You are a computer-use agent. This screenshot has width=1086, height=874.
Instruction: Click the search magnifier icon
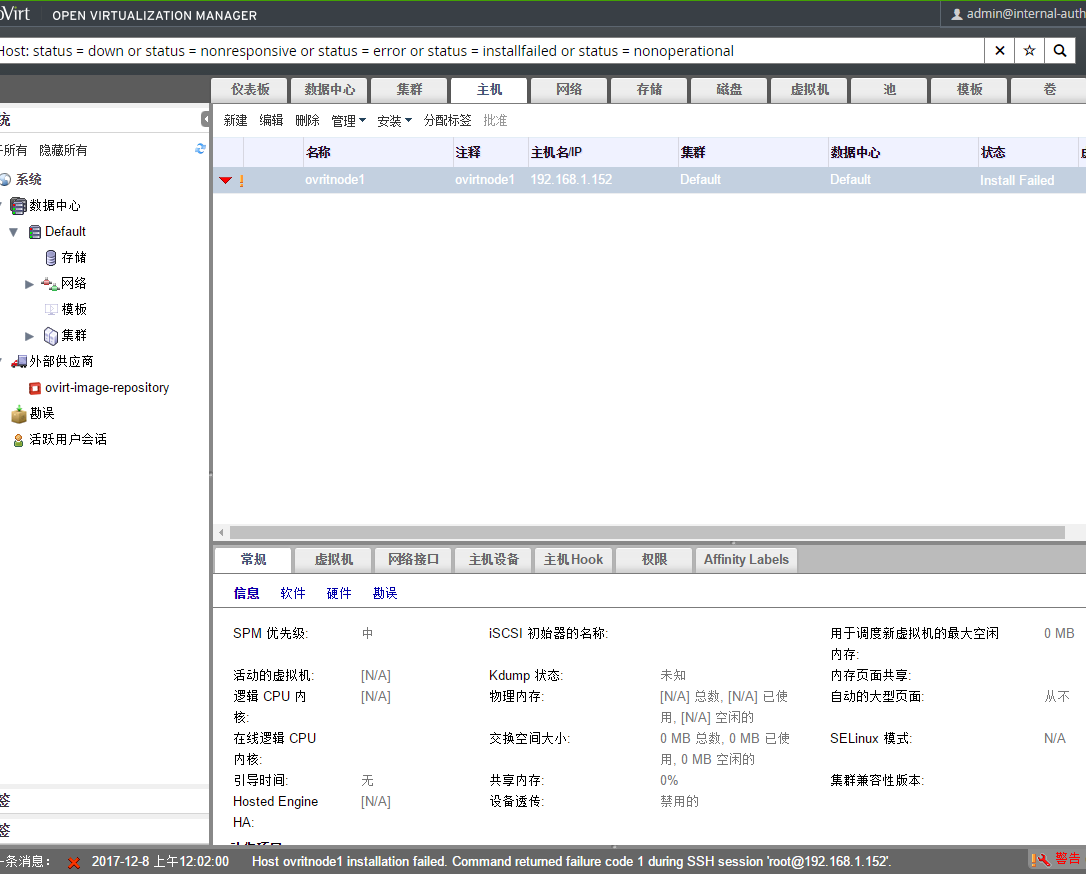1060,51
